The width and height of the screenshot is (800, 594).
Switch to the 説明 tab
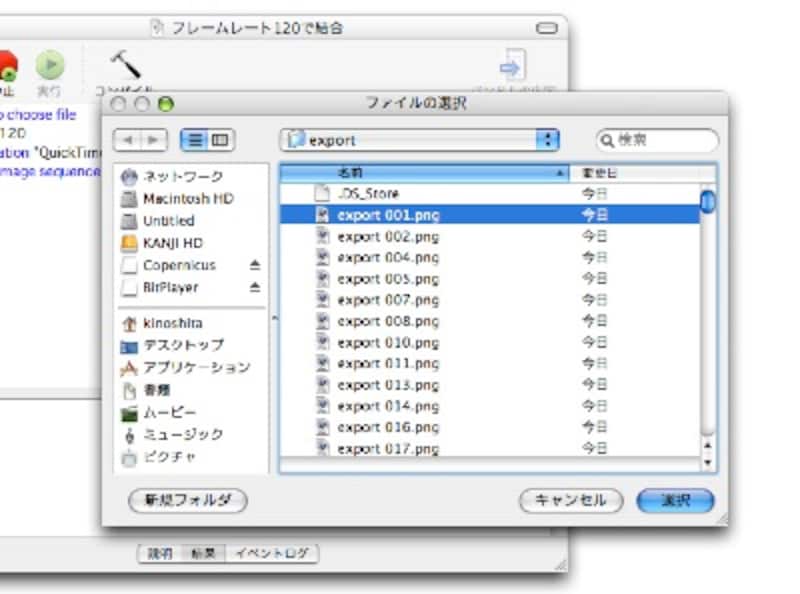coord(160,553)
